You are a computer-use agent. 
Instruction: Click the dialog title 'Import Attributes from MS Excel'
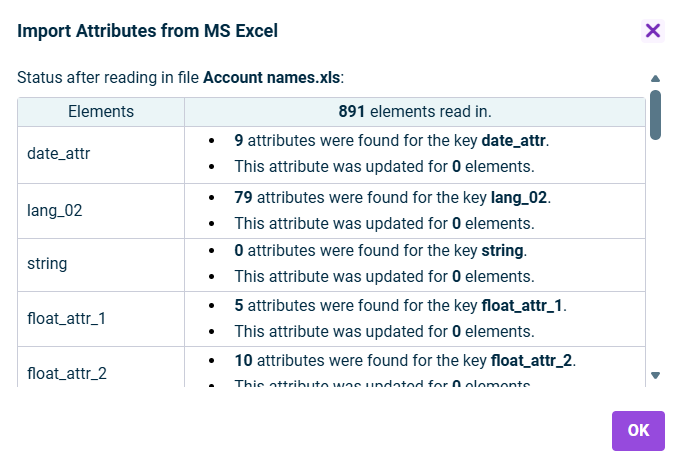tap(148, 31)
